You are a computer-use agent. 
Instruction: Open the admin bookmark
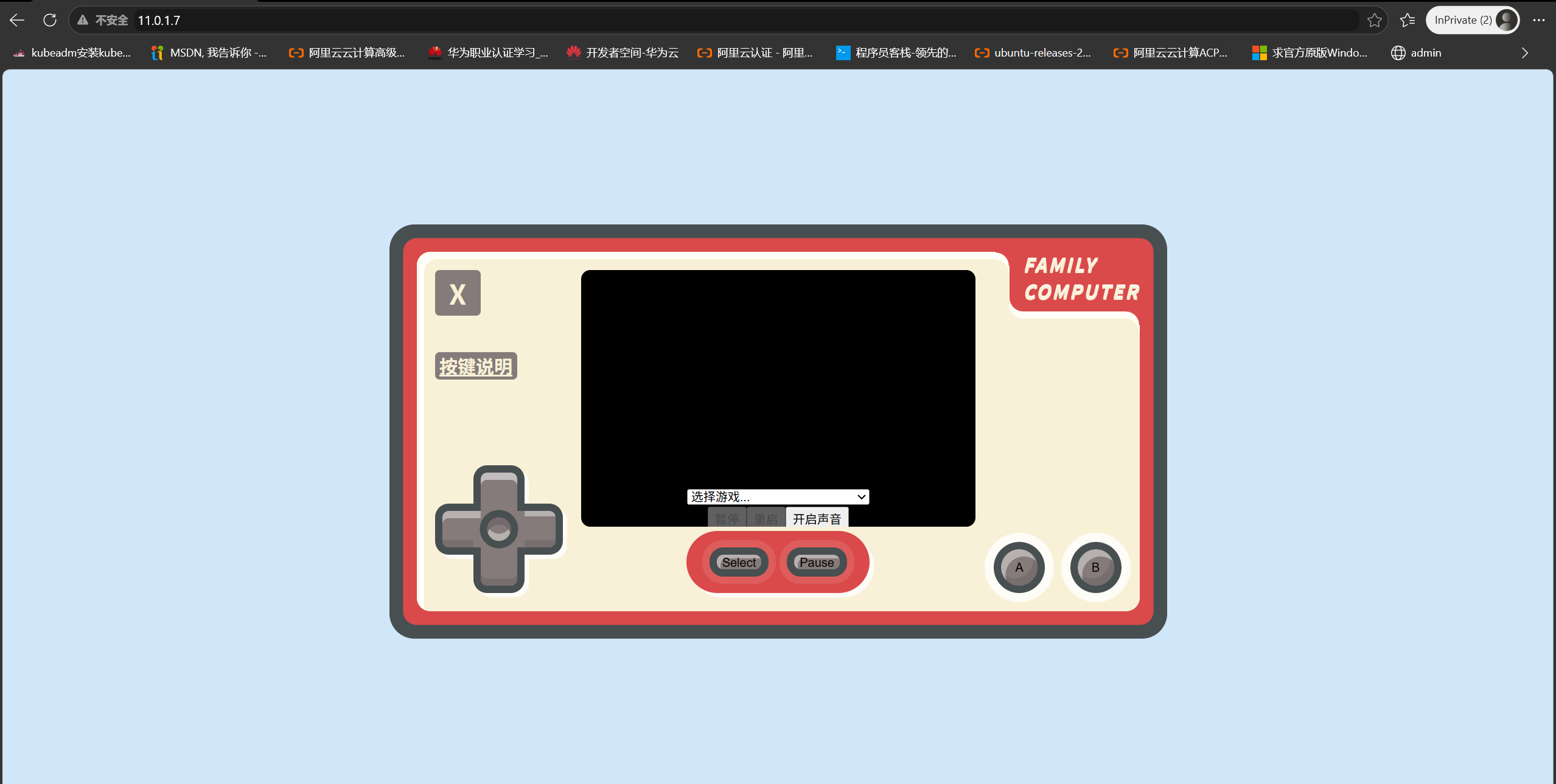click(x=1416, y=53)
